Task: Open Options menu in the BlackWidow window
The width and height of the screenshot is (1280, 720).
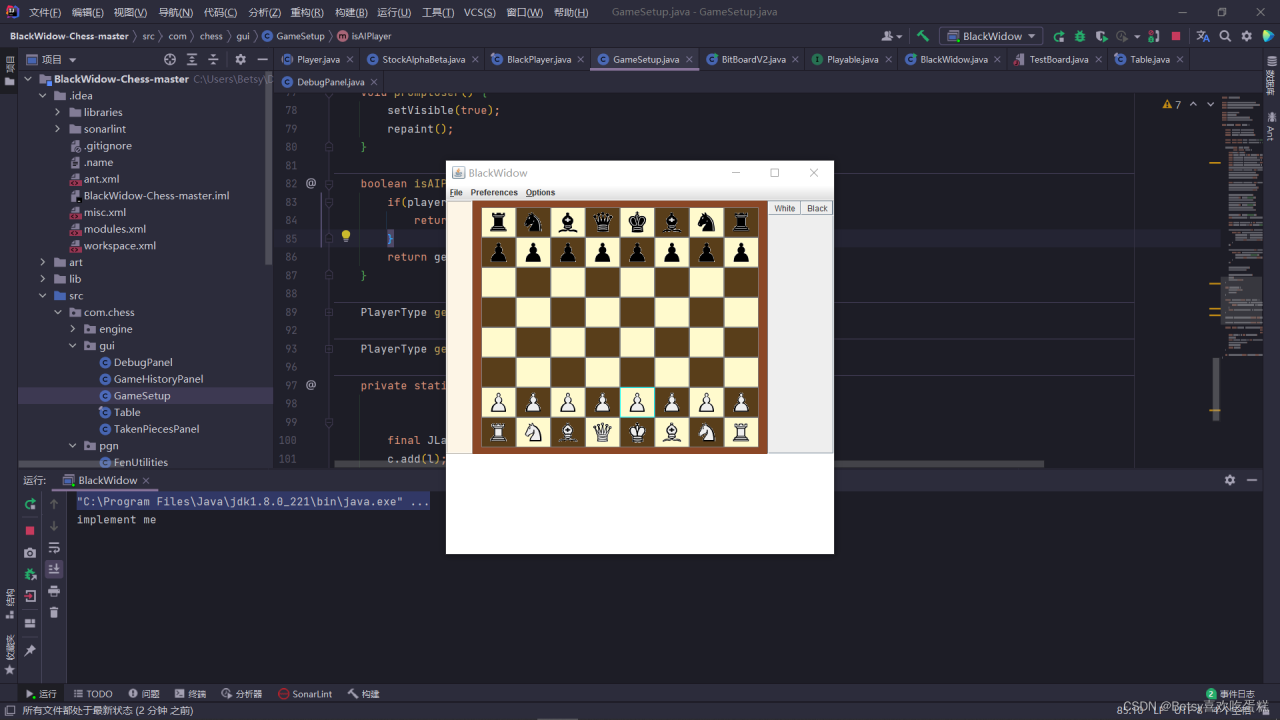Action: [540, 192]
